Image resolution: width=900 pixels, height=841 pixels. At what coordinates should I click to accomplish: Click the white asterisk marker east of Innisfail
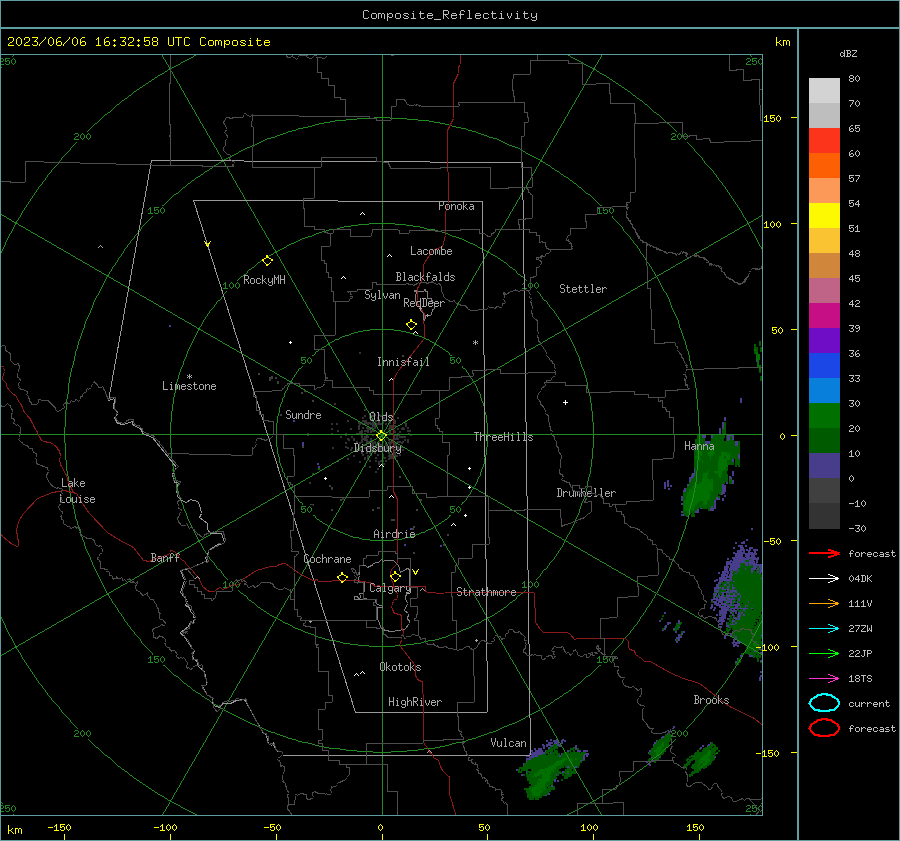[x=475, y=343]
